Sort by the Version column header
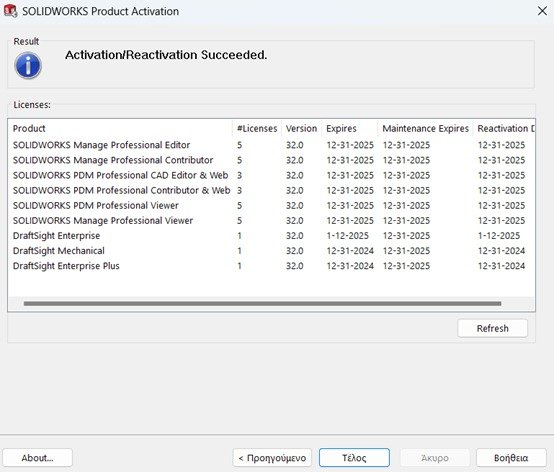 (301, 128)
